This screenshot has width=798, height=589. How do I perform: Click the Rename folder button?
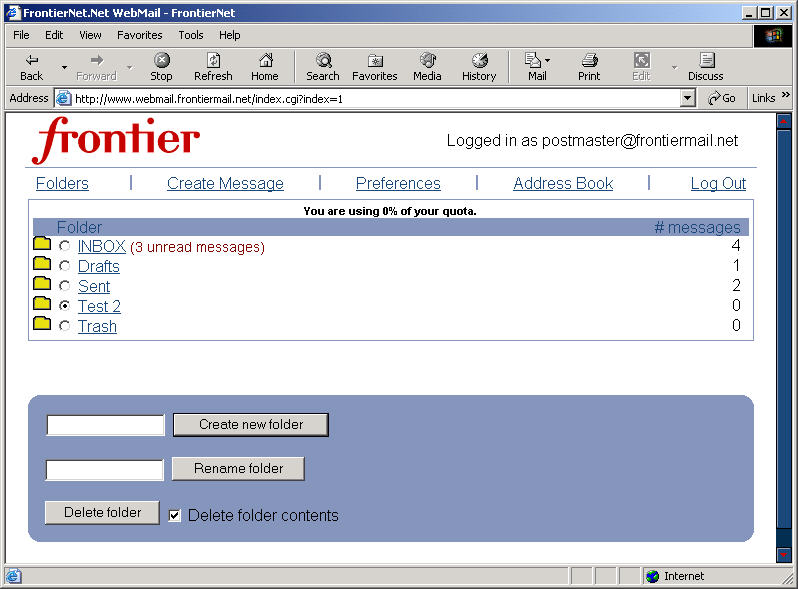coord(238,468)
